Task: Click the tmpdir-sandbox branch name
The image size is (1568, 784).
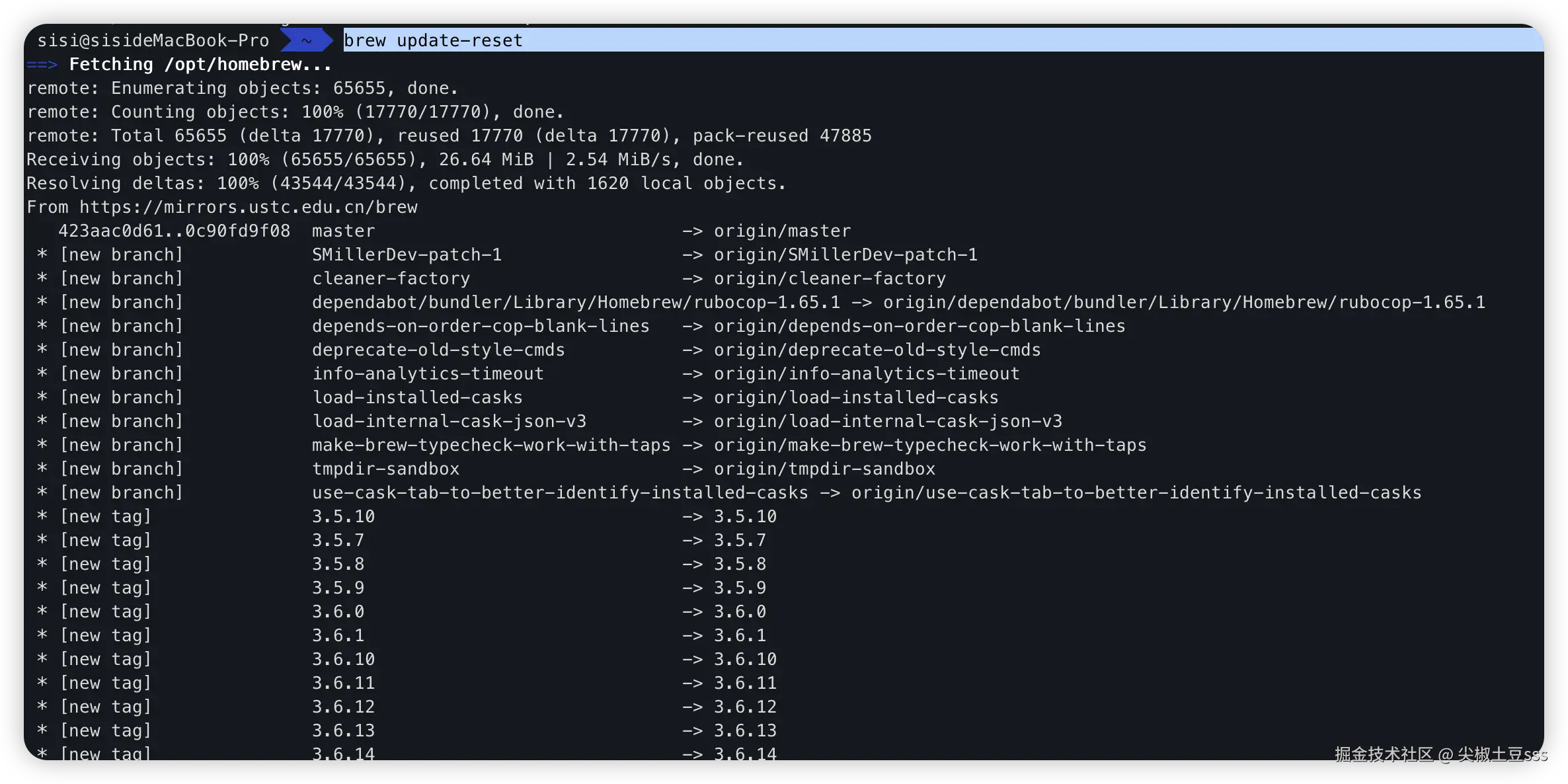Action: tap(385, 469)
